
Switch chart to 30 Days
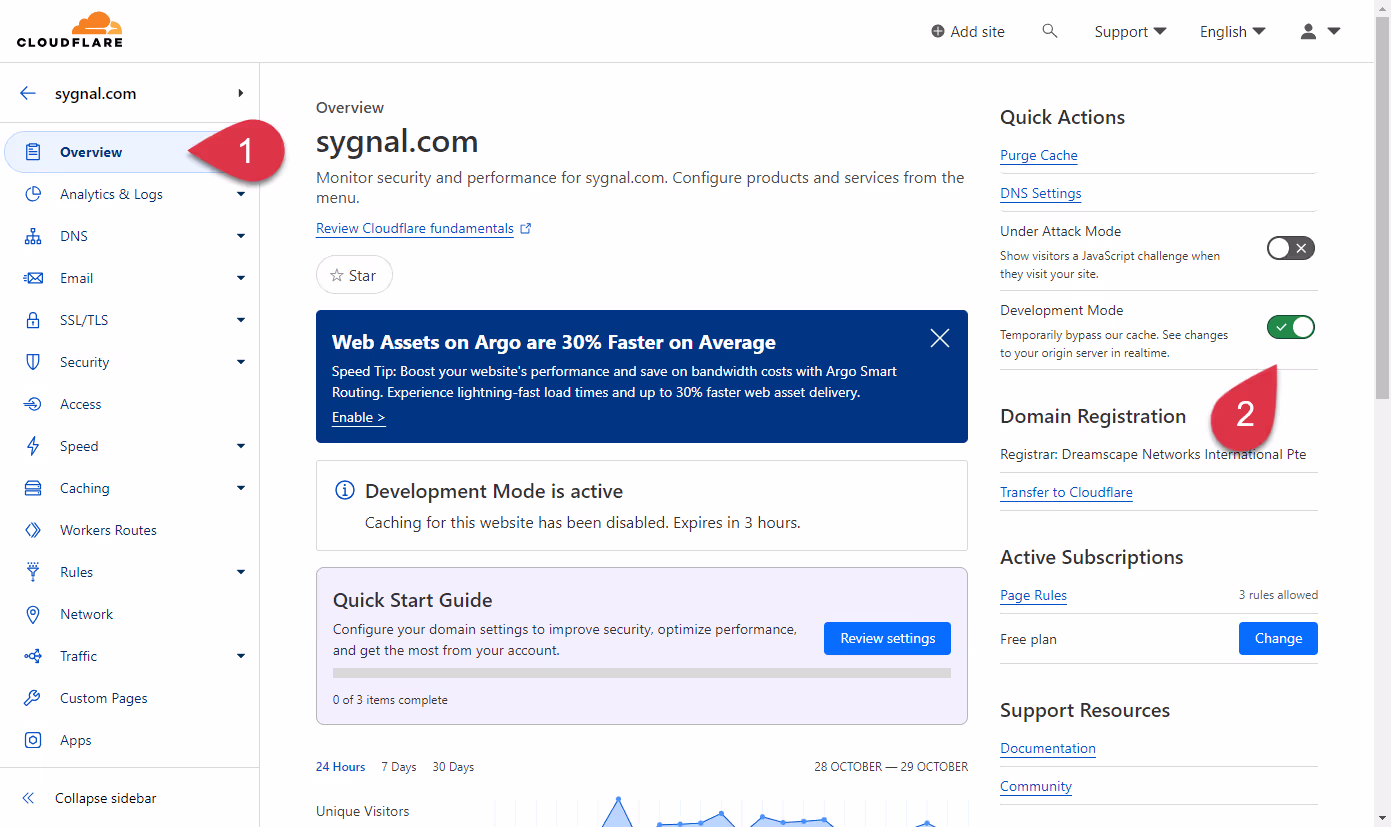(453, 767)
